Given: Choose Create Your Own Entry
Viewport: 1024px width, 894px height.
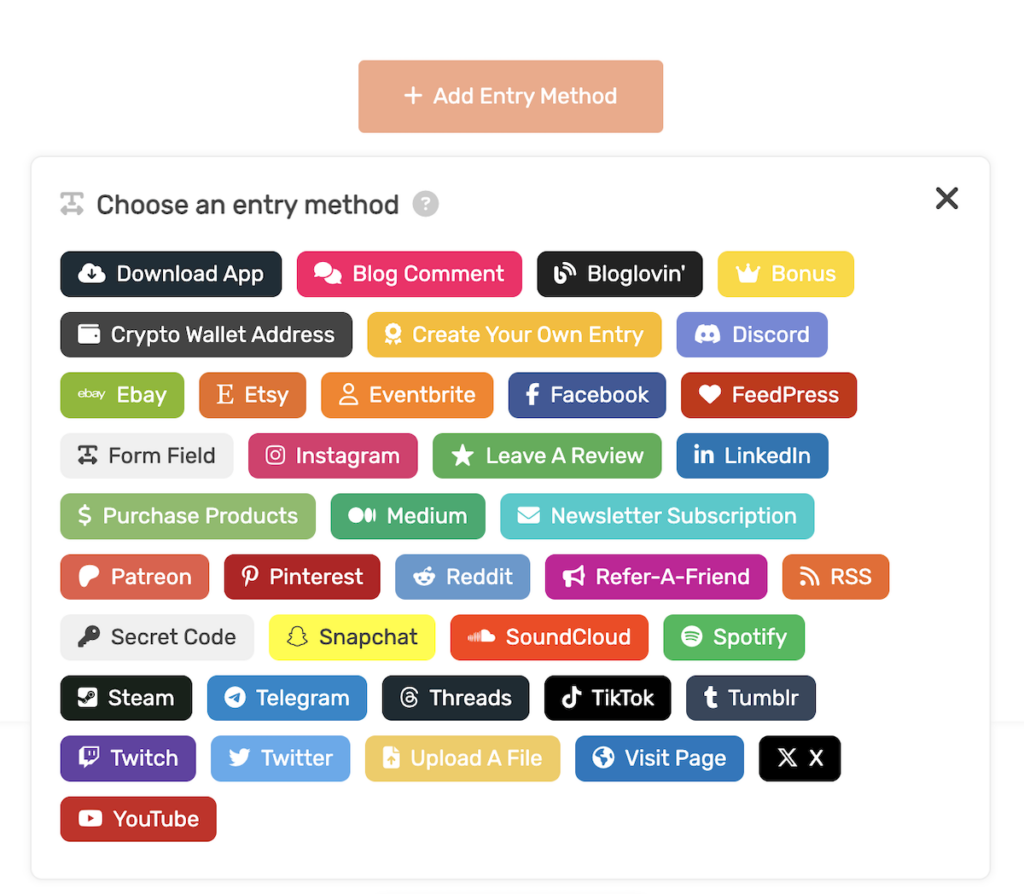Looking at the screenshot, I should click(514, 335).
